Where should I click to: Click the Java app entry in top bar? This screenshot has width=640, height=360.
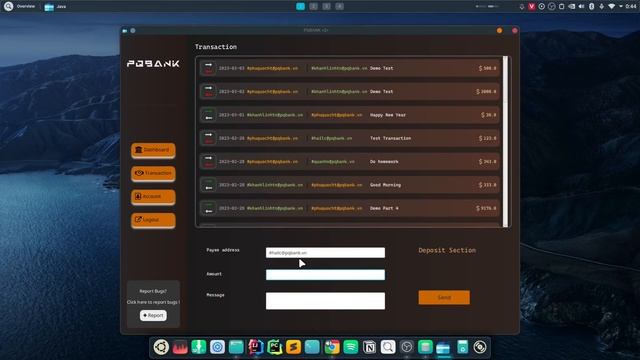pyautogui.click(x=55, y=7)
